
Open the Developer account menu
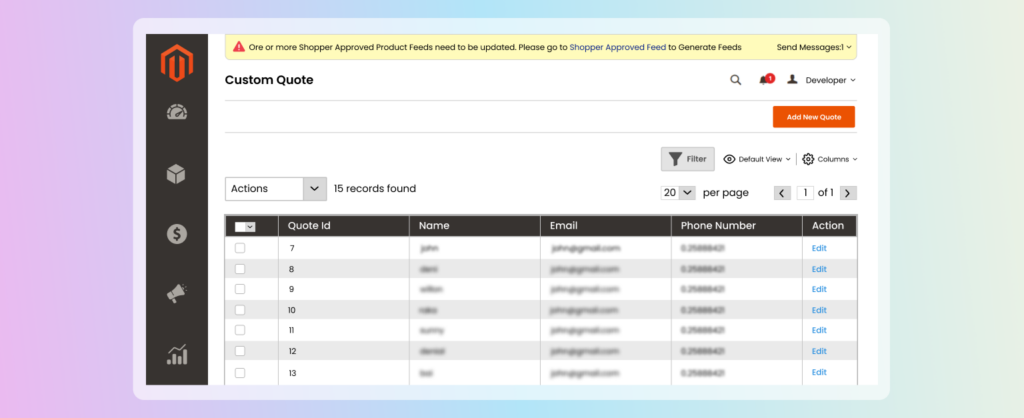click(x=822, y=80)
